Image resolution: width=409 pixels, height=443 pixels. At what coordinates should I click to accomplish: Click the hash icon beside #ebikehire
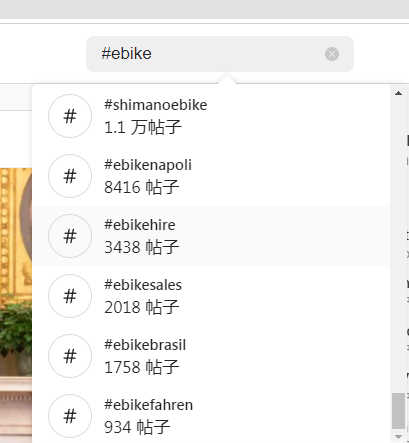point(70,236)
